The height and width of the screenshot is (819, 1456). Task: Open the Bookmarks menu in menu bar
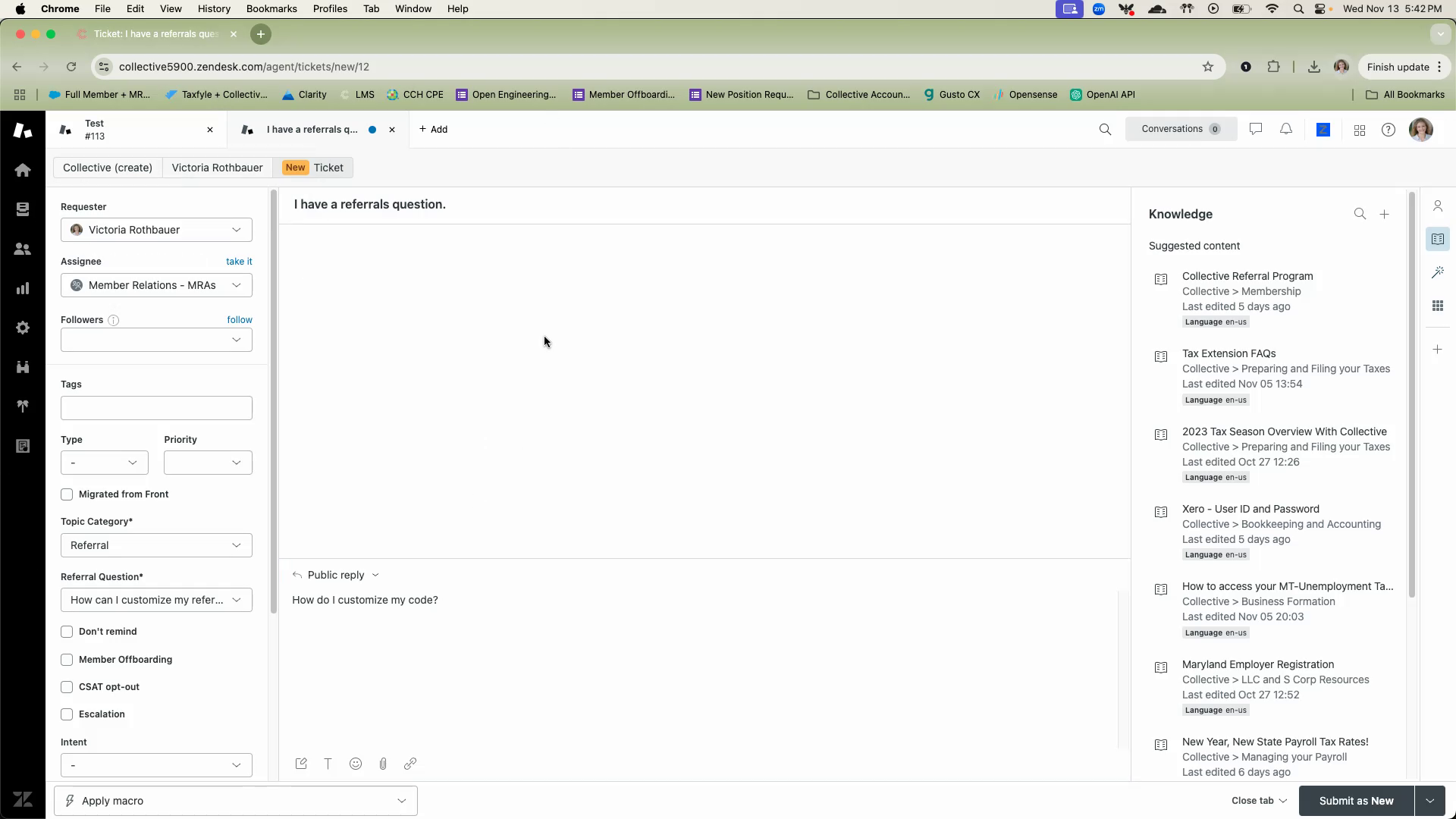pos(271,9)
